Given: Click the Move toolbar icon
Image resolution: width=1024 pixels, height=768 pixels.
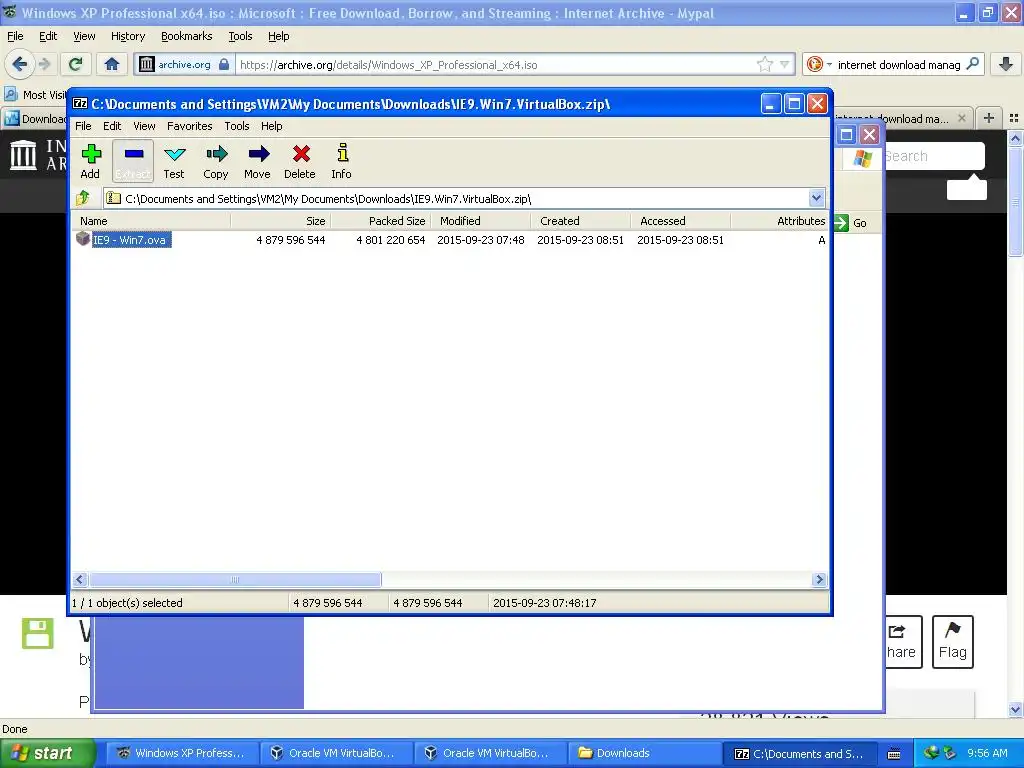Looking at the screenshot, I should click(x=257, y=161).
